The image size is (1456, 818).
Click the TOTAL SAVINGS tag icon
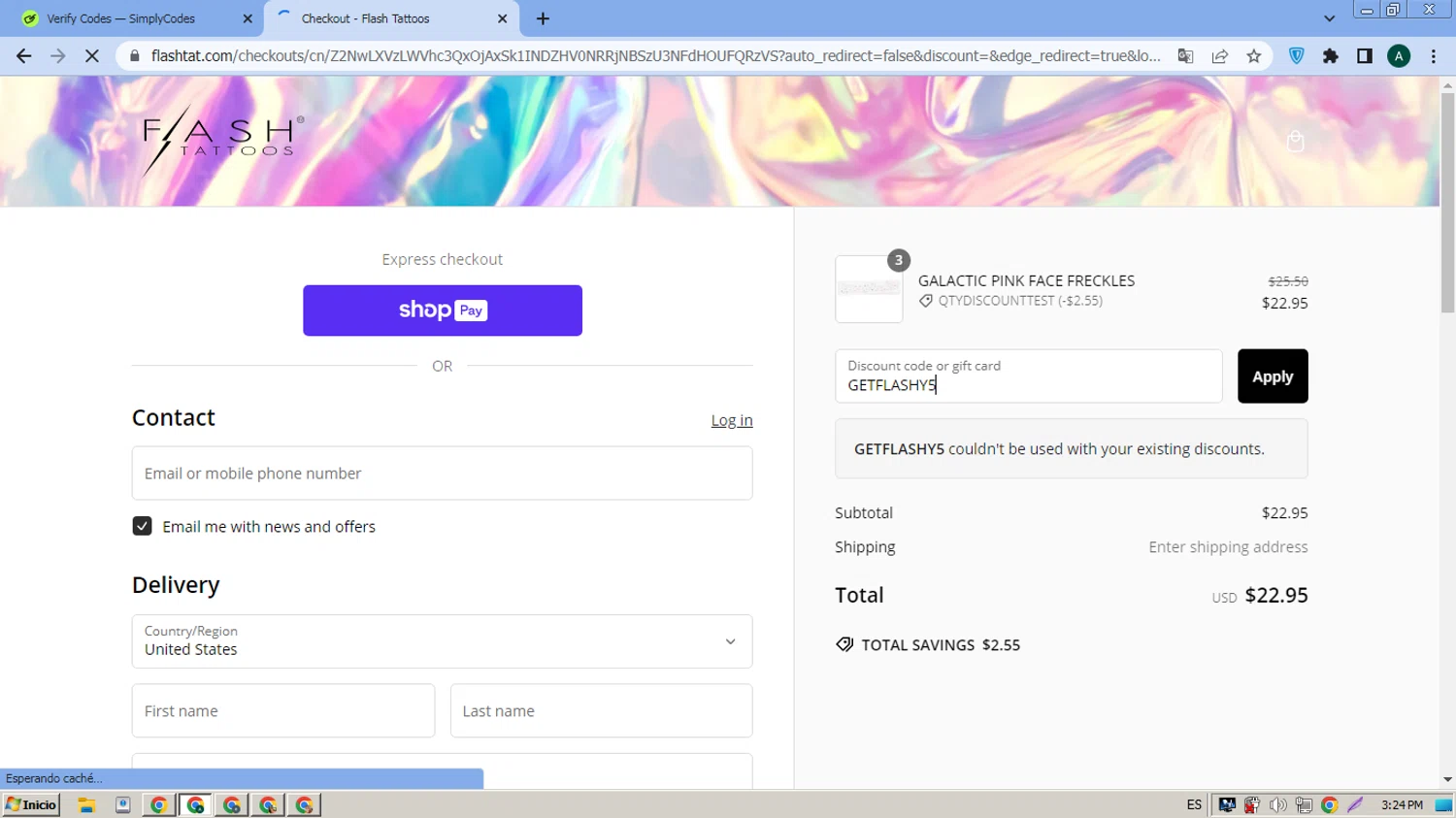pyautogui.click(x=844, y=644)
